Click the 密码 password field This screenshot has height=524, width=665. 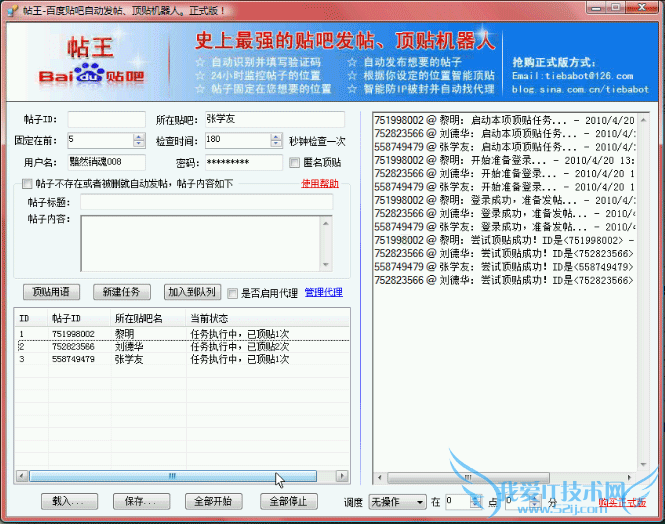pyautogui.click(x=244, y=162)
